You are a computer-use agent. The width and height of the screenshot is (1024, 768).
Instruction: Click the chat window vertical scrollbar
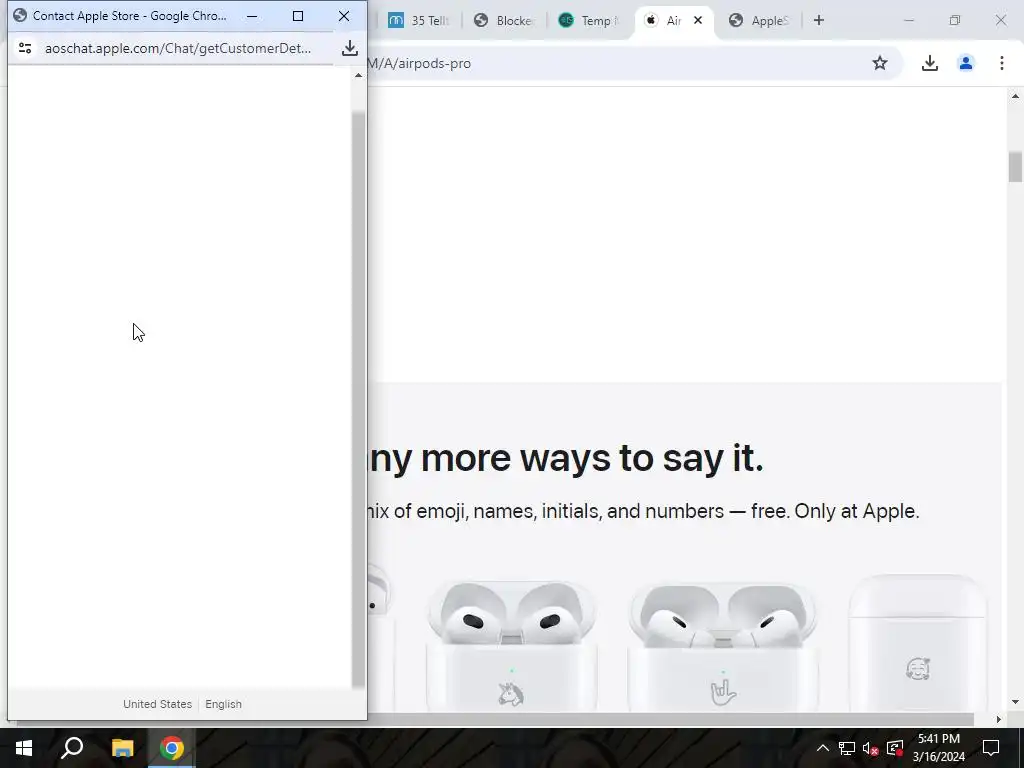[x=358, y=400]
